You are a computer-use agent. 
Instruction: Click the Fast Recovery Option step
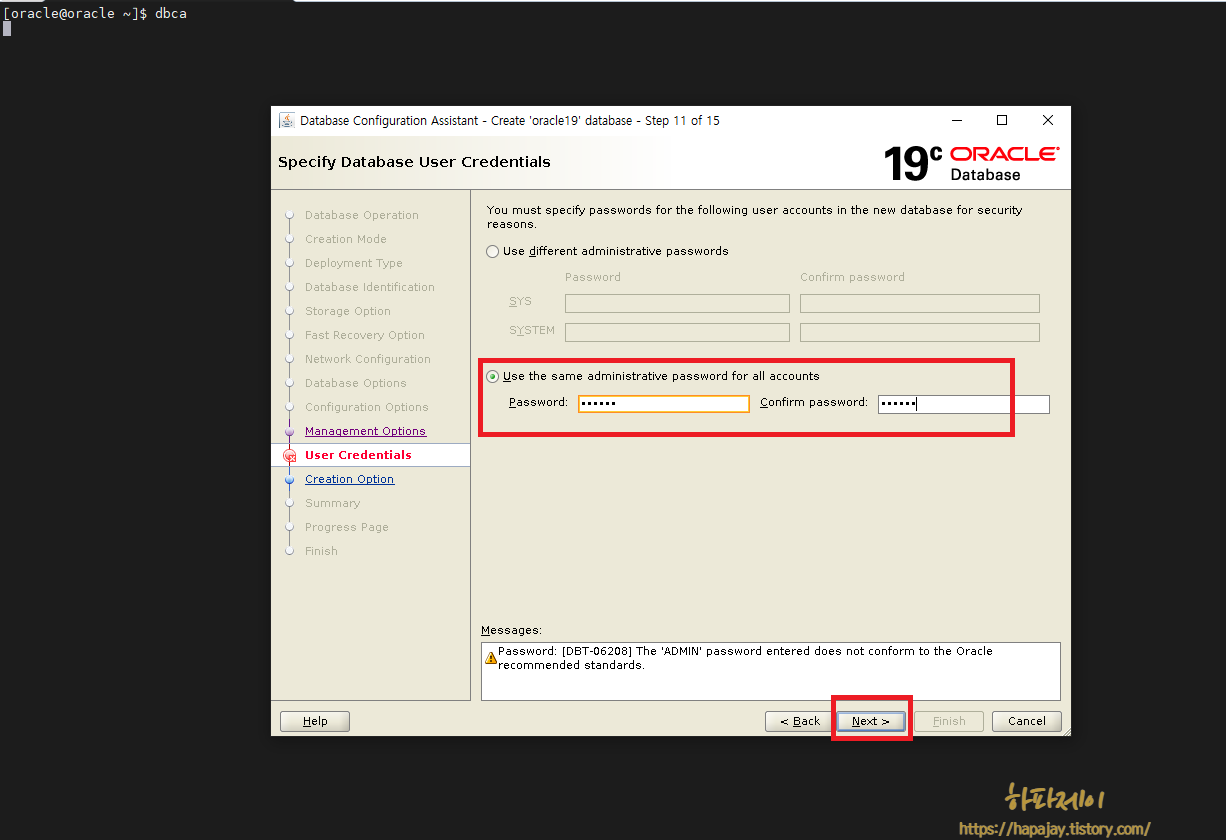(365, 335)
